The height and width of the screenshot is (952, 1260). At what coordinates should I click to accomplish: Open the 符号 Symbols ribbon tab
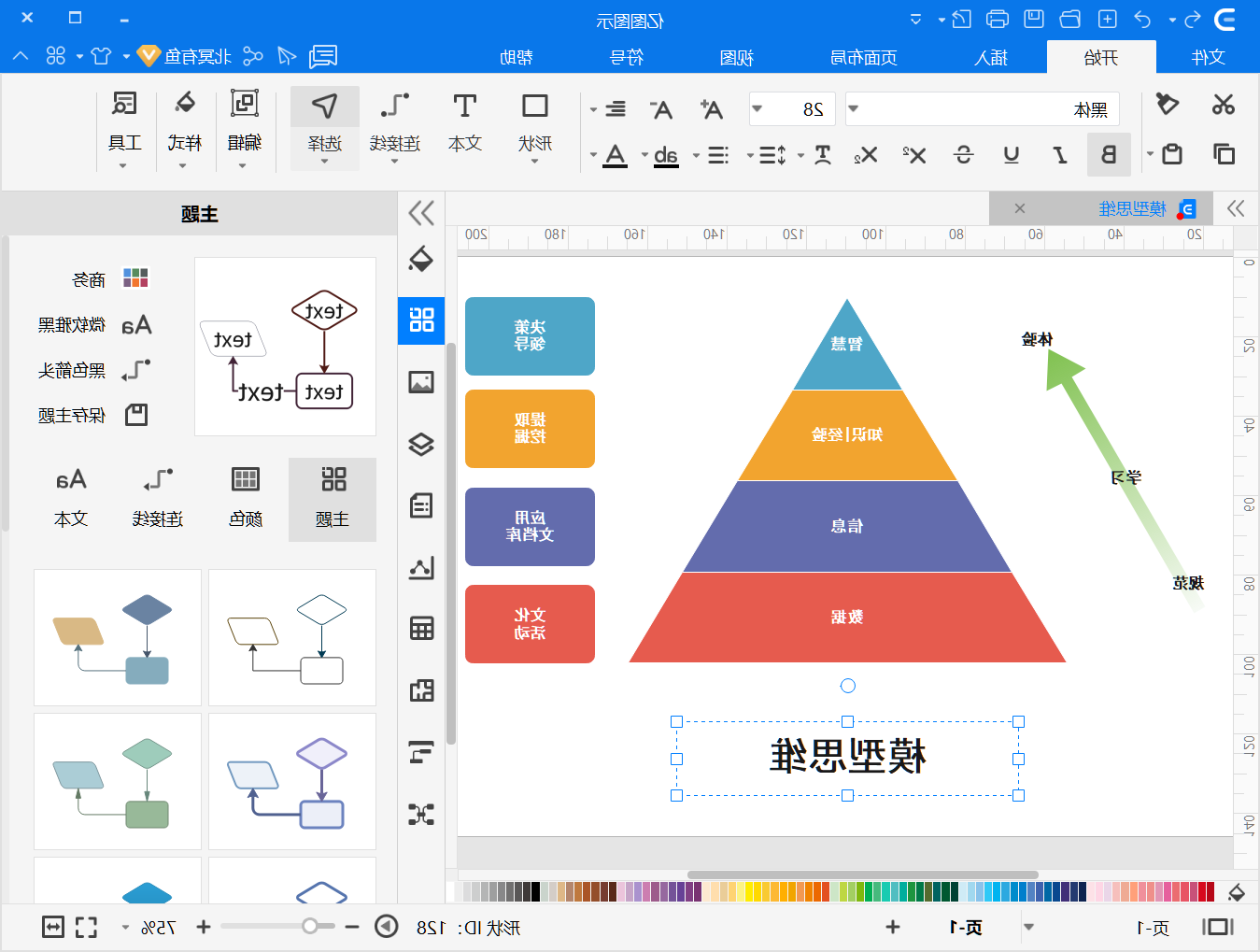point(627,58)
